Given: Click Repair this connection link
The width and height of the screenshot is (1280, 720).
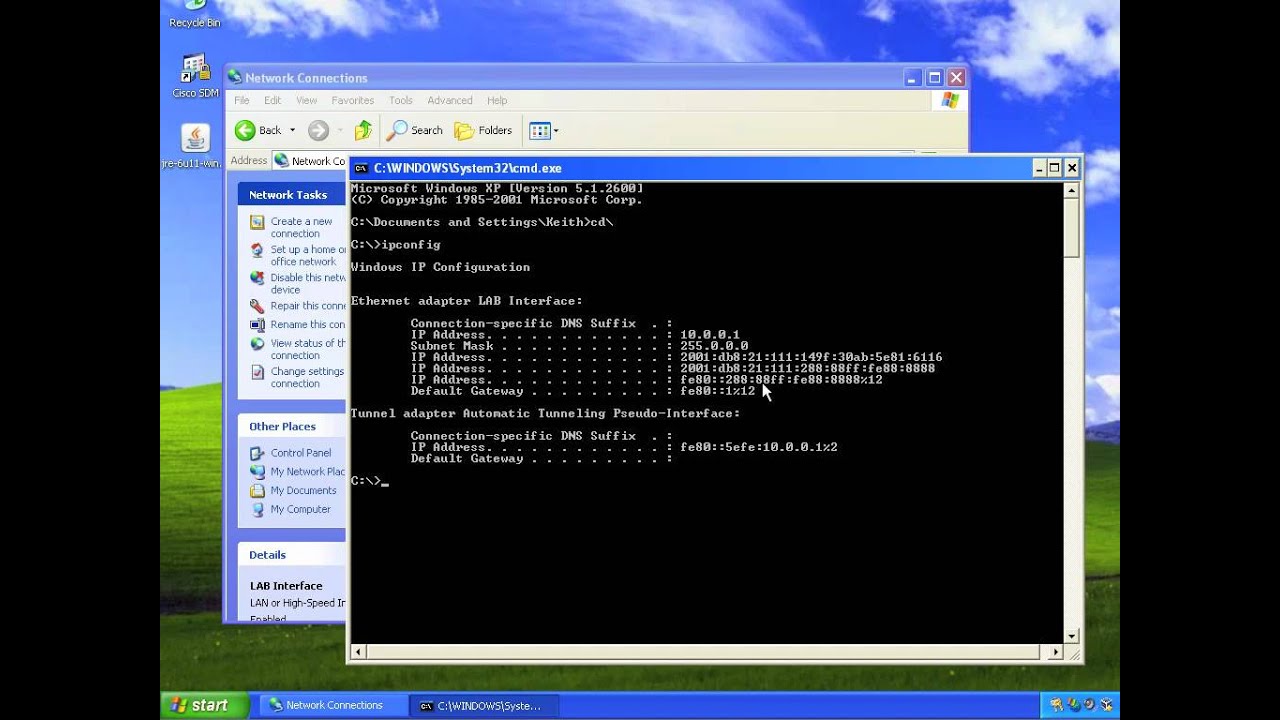Looking at the screenshot, I should 308,306.
